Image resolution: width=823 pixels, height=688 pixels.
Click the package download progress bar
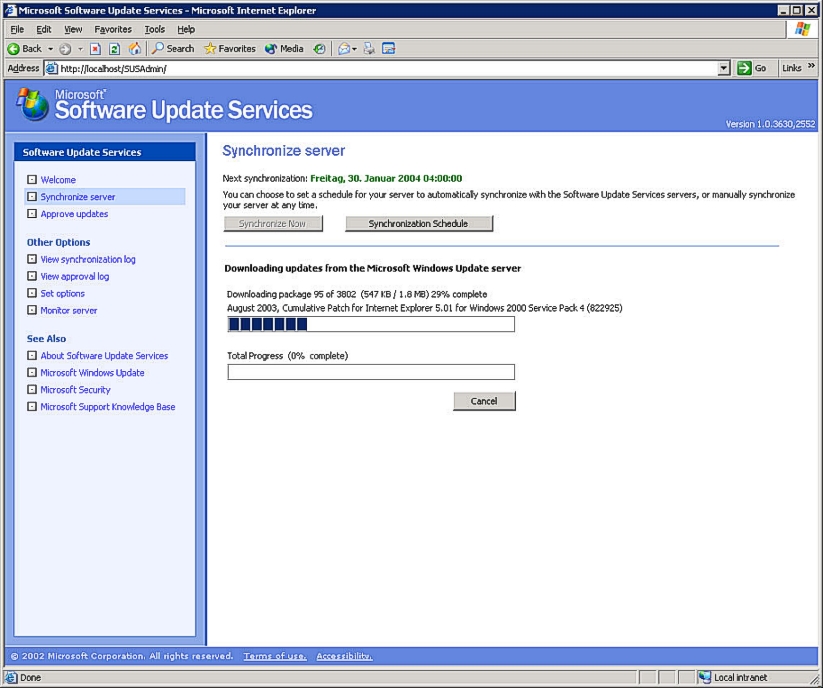[x=371, y=324]
